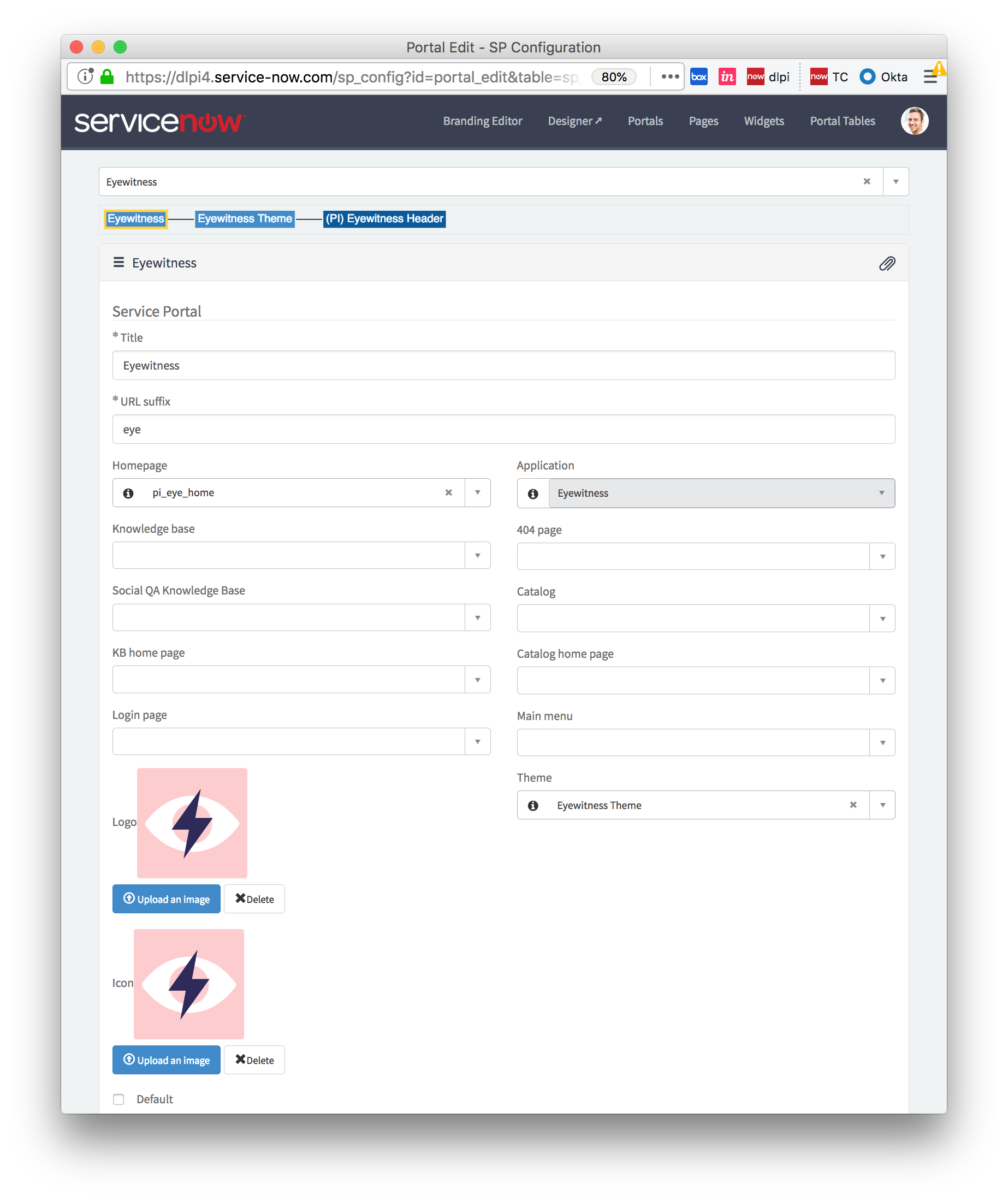Click Upload an image under Icon
This screenshot has width=1008, height=1201.
click(166, 1060)
